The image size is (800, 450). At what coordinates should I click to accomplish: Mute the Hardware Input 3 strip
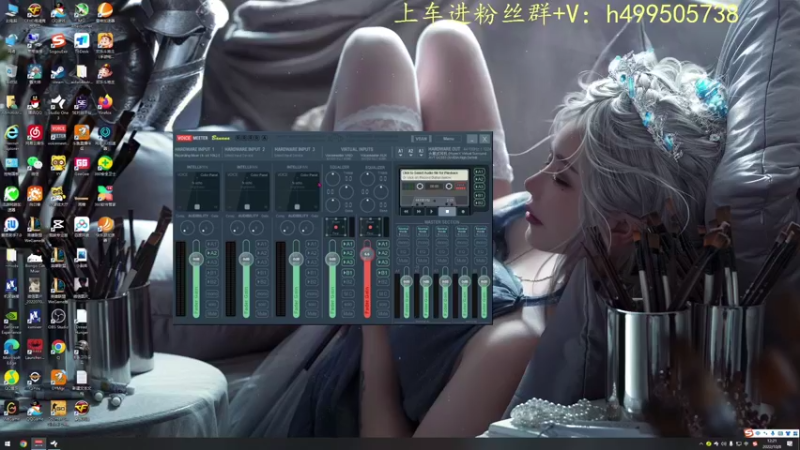(312, 313)
